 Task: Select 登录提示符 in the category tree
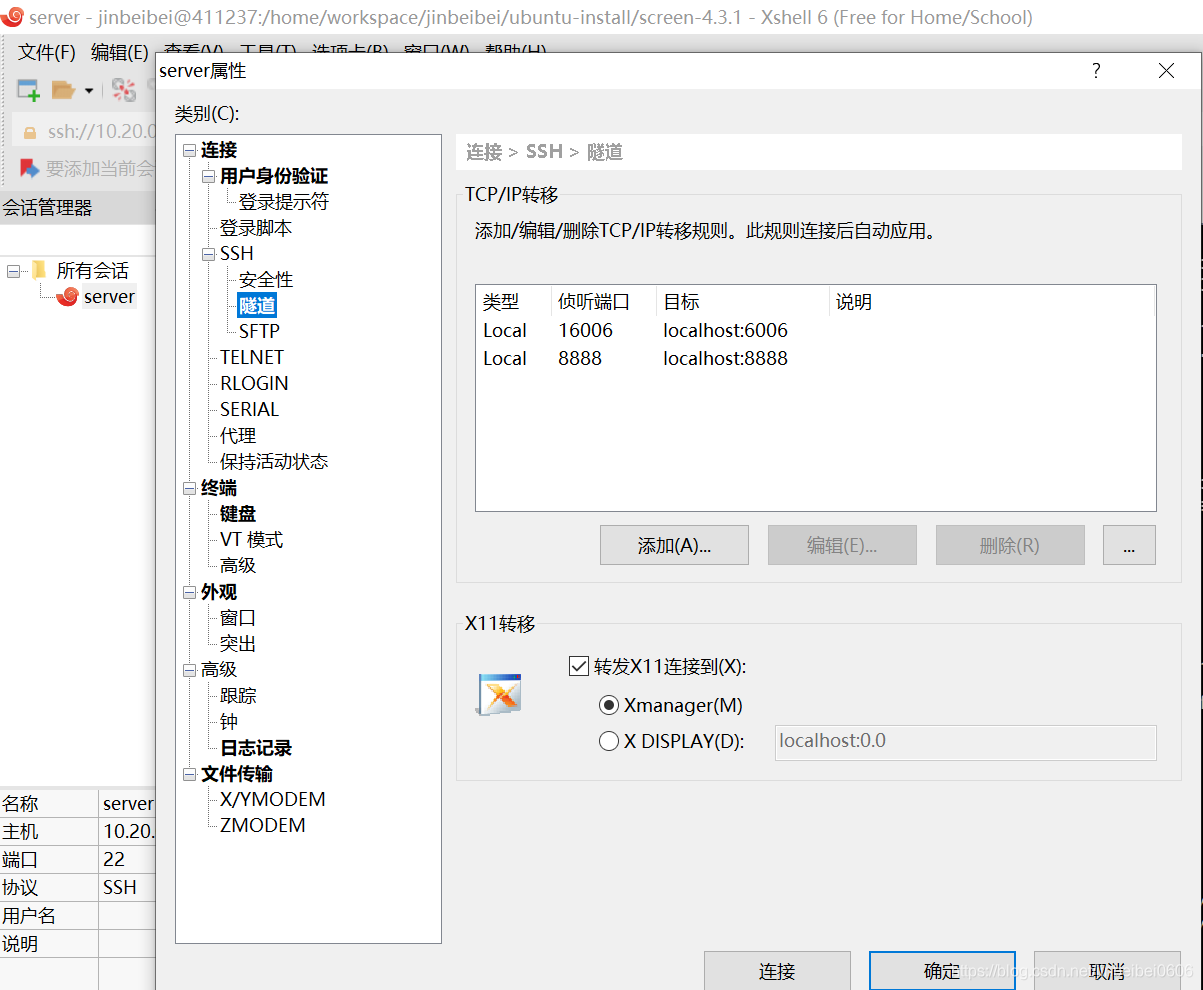[284, 202]
